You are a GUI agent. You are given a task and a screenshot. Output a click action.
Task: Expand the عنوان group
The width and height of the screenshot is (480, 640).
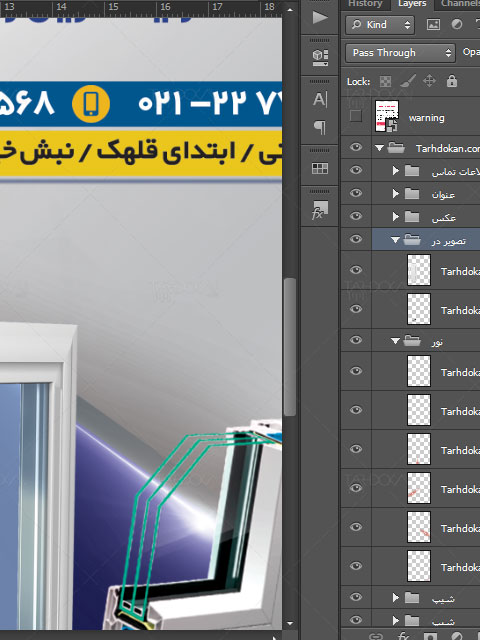395,193
